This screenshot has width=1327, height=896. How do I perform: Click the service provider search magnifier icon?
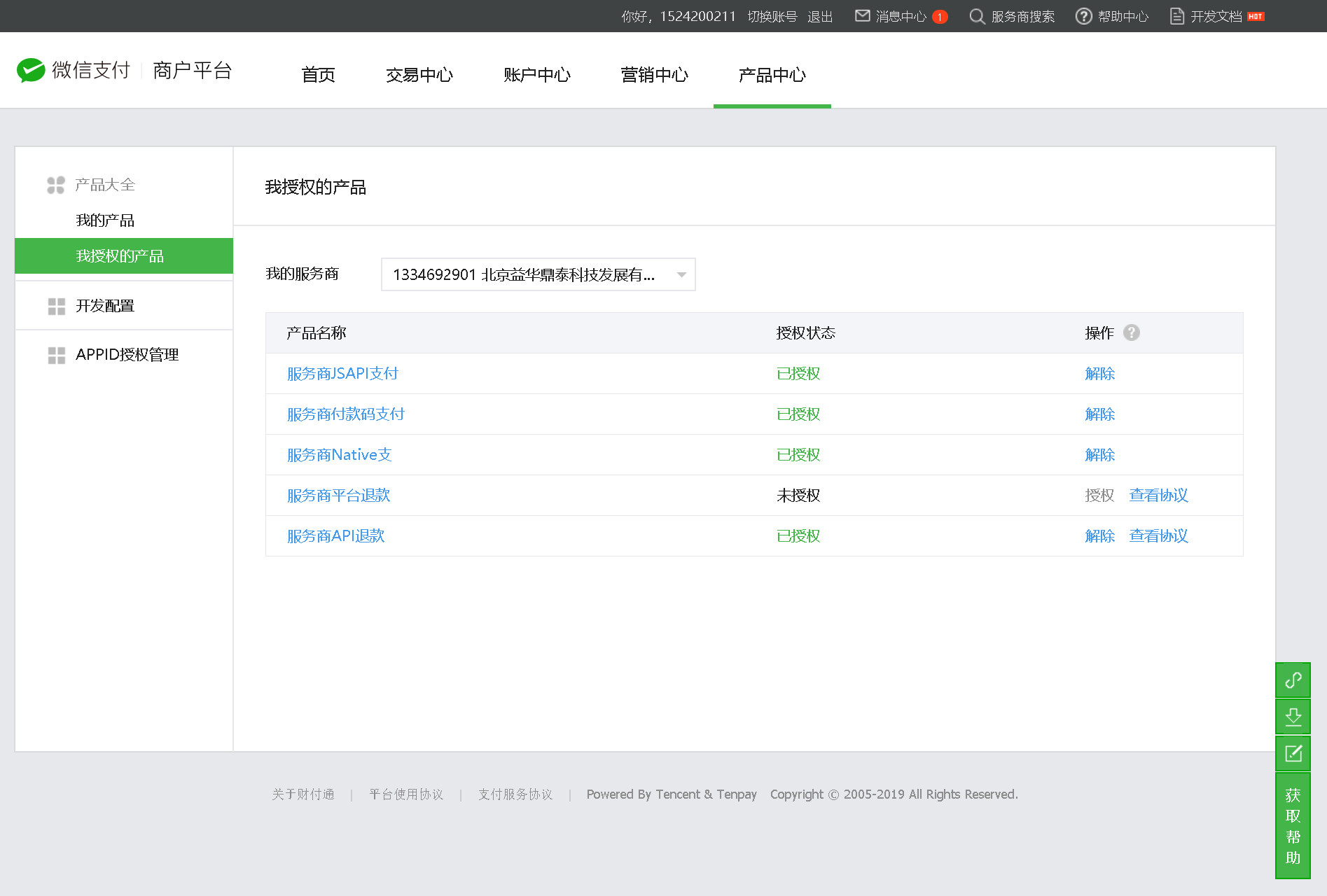point(976,16)
